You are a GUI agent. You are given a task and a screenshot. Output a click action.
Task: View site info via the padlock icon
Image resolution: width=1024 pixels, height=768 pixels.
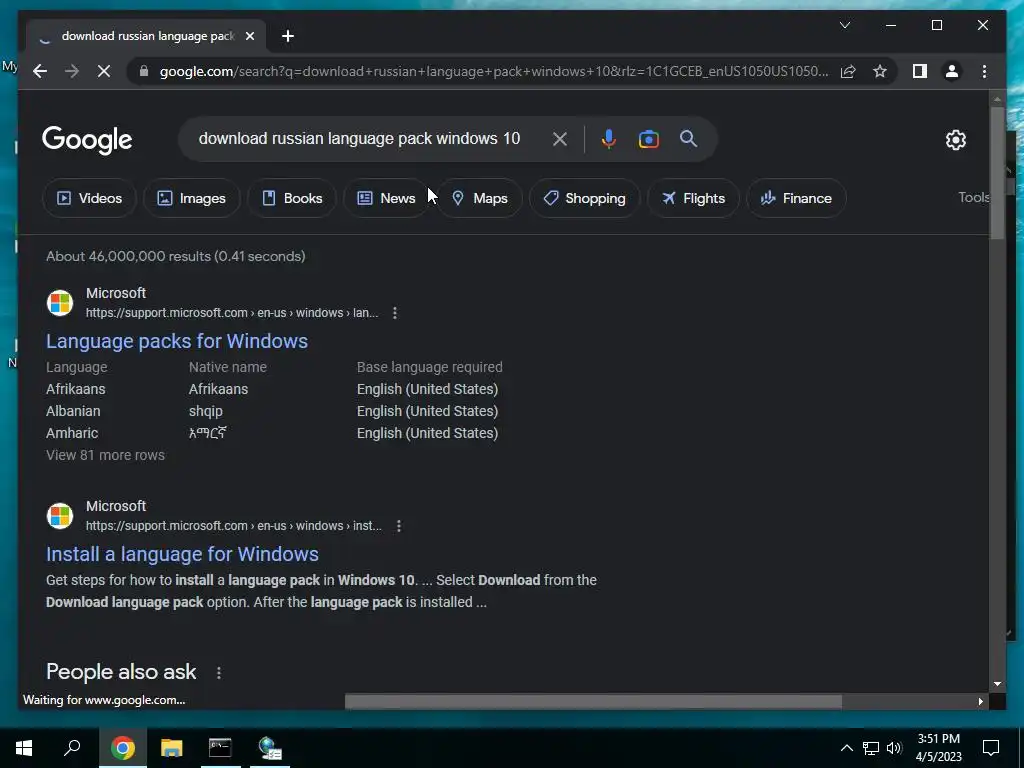(x=144, y=71)
